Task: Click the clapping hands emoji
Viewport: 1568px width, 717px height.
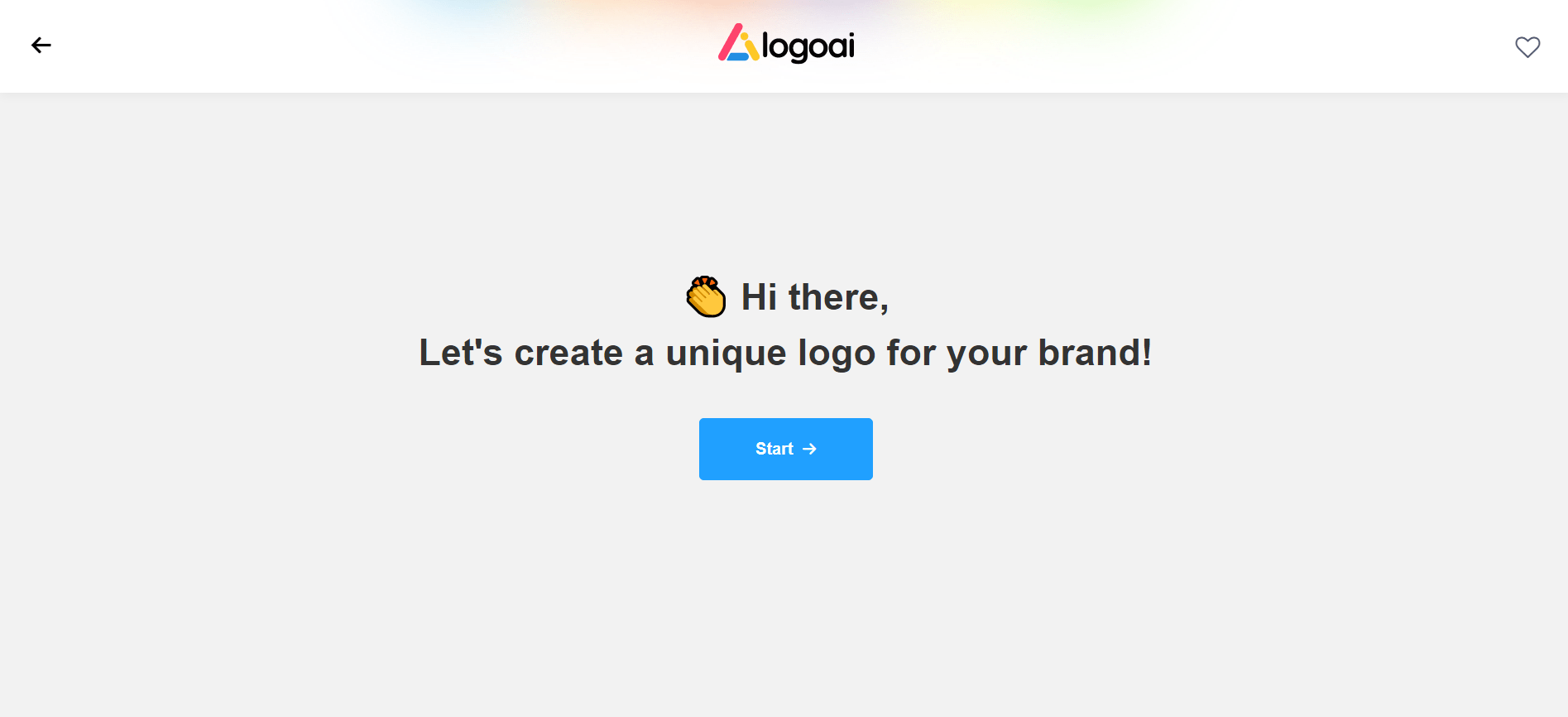Action: 707,296
